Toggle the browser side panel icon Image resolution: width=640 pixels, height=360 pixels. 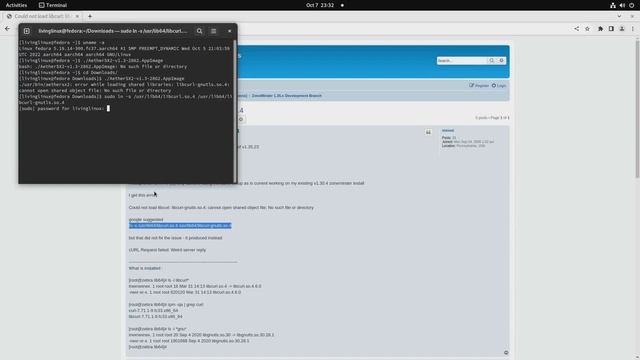[x=611, y=29]
